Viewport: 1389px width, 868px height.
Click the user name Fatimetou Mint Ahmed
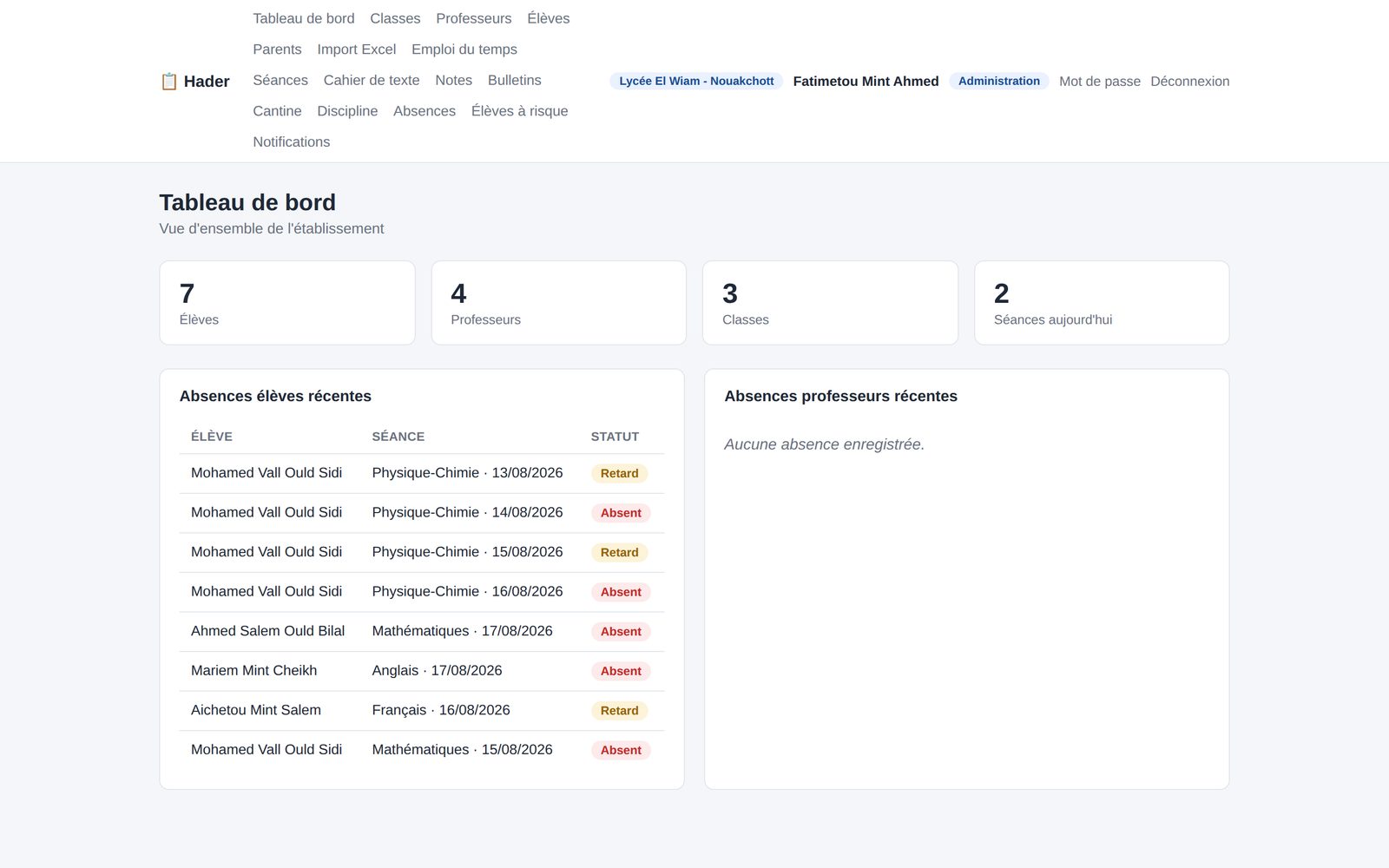point(866,82)
